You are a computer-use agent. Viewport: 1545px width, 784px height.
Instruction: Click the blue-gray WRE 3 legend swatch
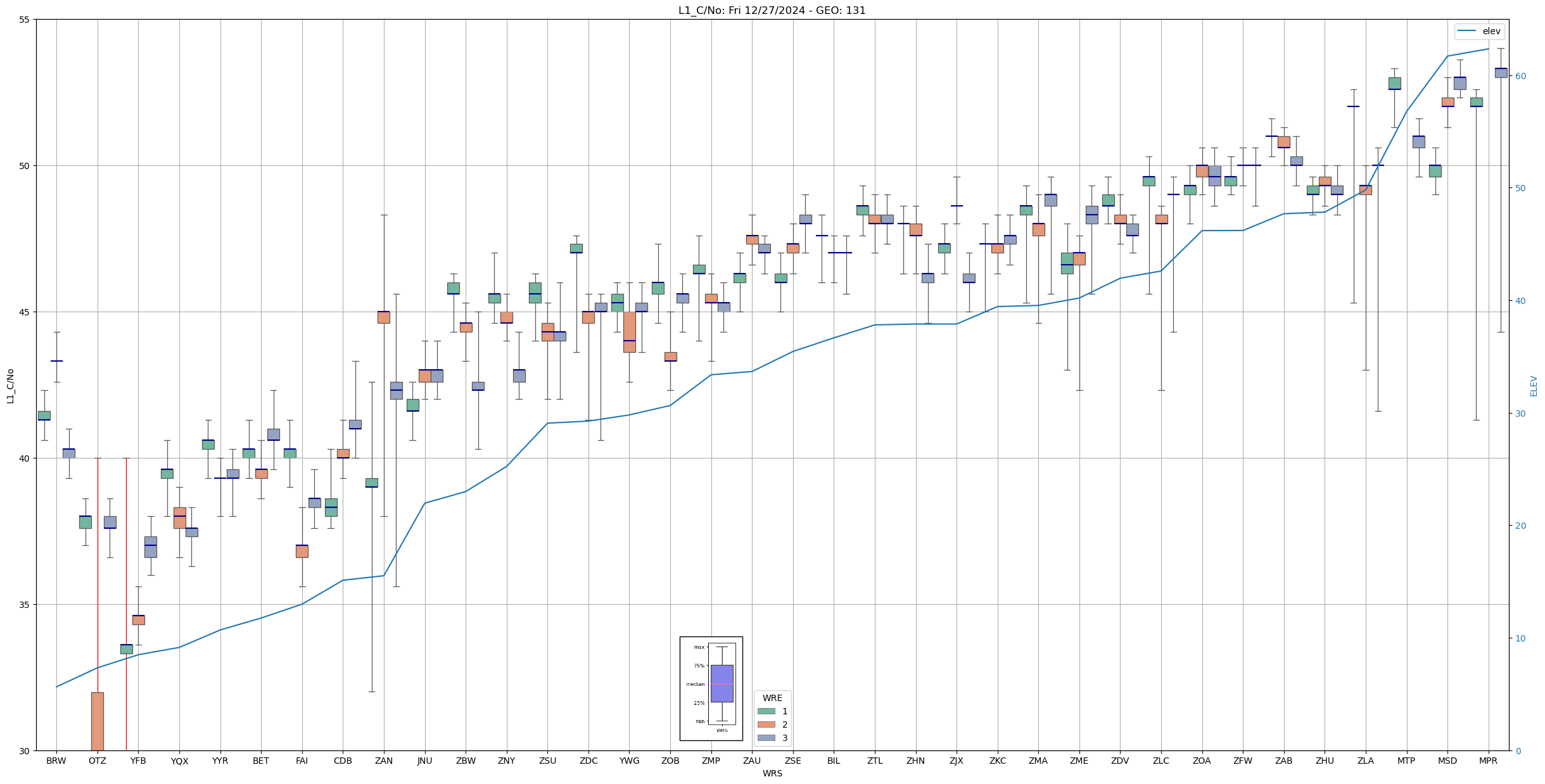pyautogui.click(x=766, y=738)
